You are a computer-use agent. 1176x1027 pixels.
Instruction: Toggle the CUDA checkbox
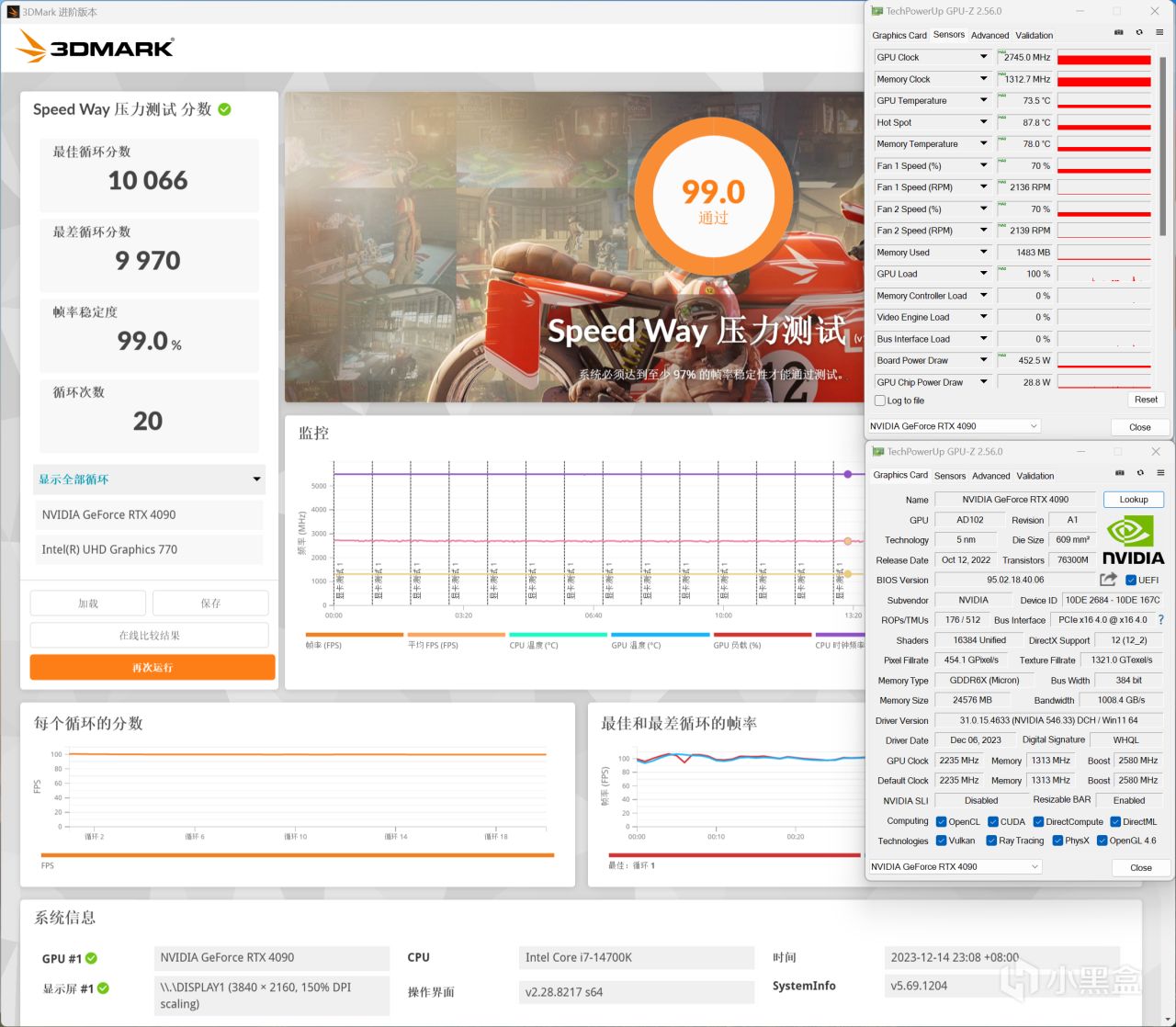click(x=993, y=822)
